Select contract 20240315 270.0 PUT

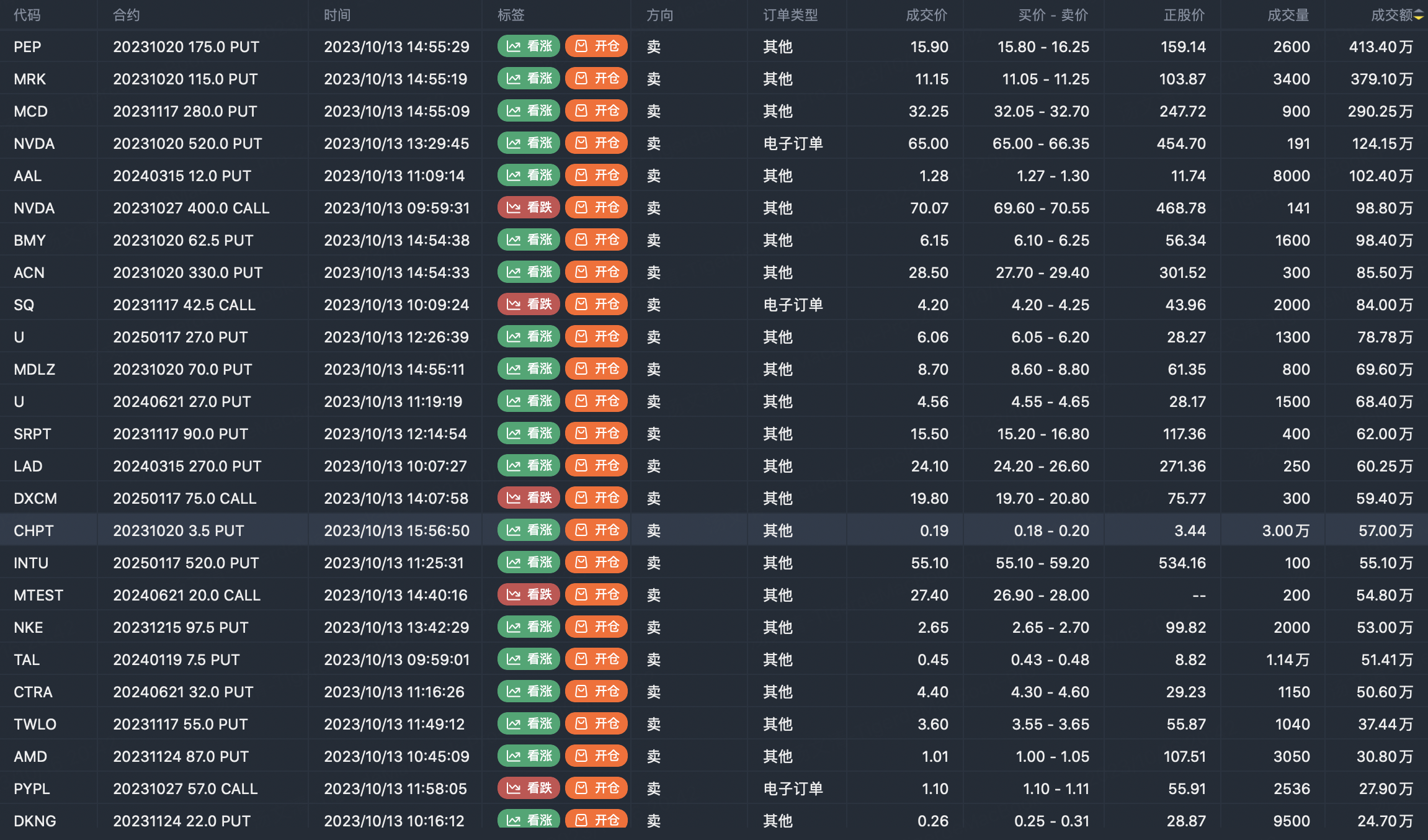coord(187,466)
